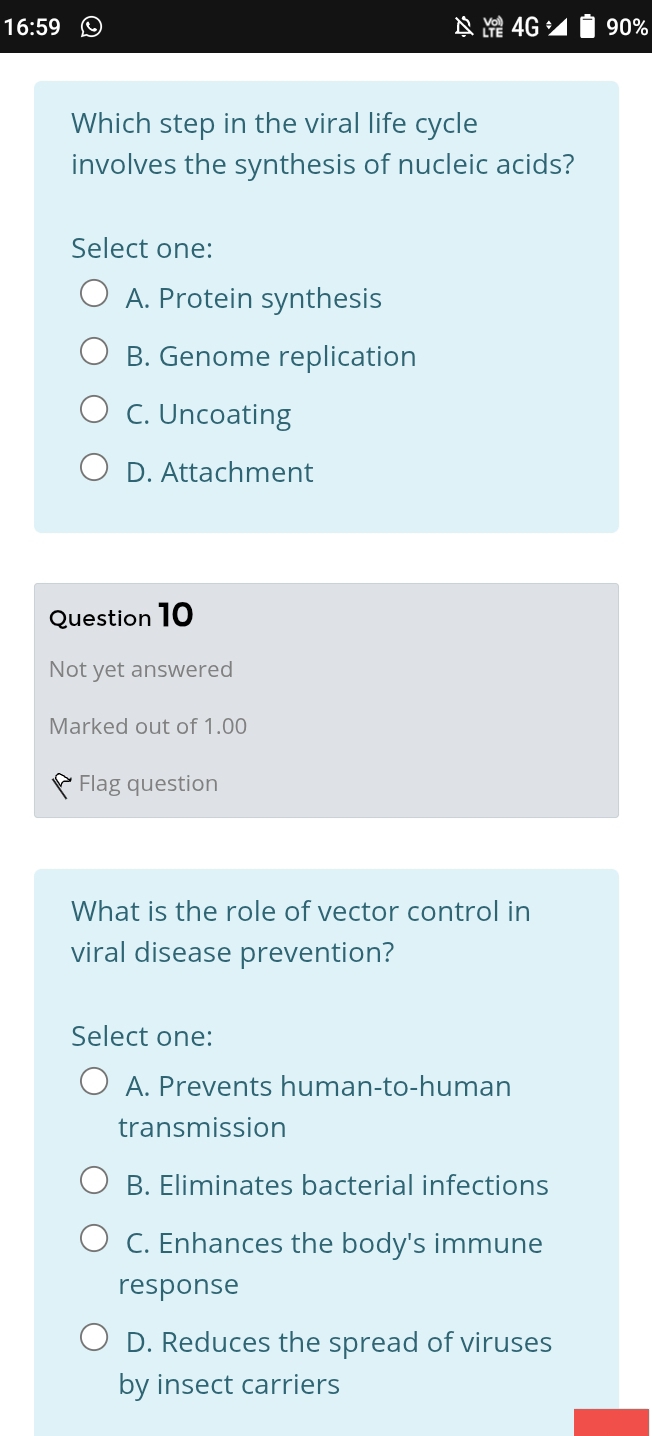Tap the 90% battery percentage text
The height and width of the screenshot is (1436, 652).
(x=627, y=27)
